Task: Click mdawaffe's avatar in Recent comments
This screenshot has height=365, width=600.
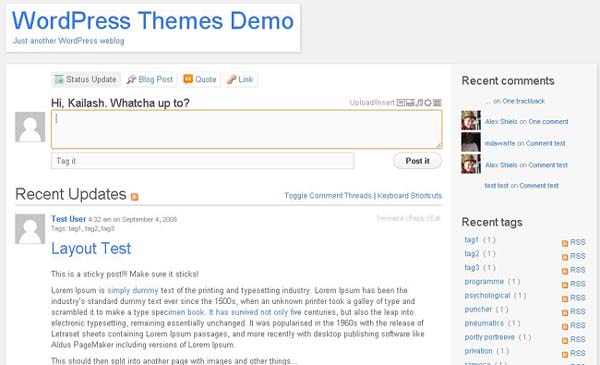Action: point(471,142)
